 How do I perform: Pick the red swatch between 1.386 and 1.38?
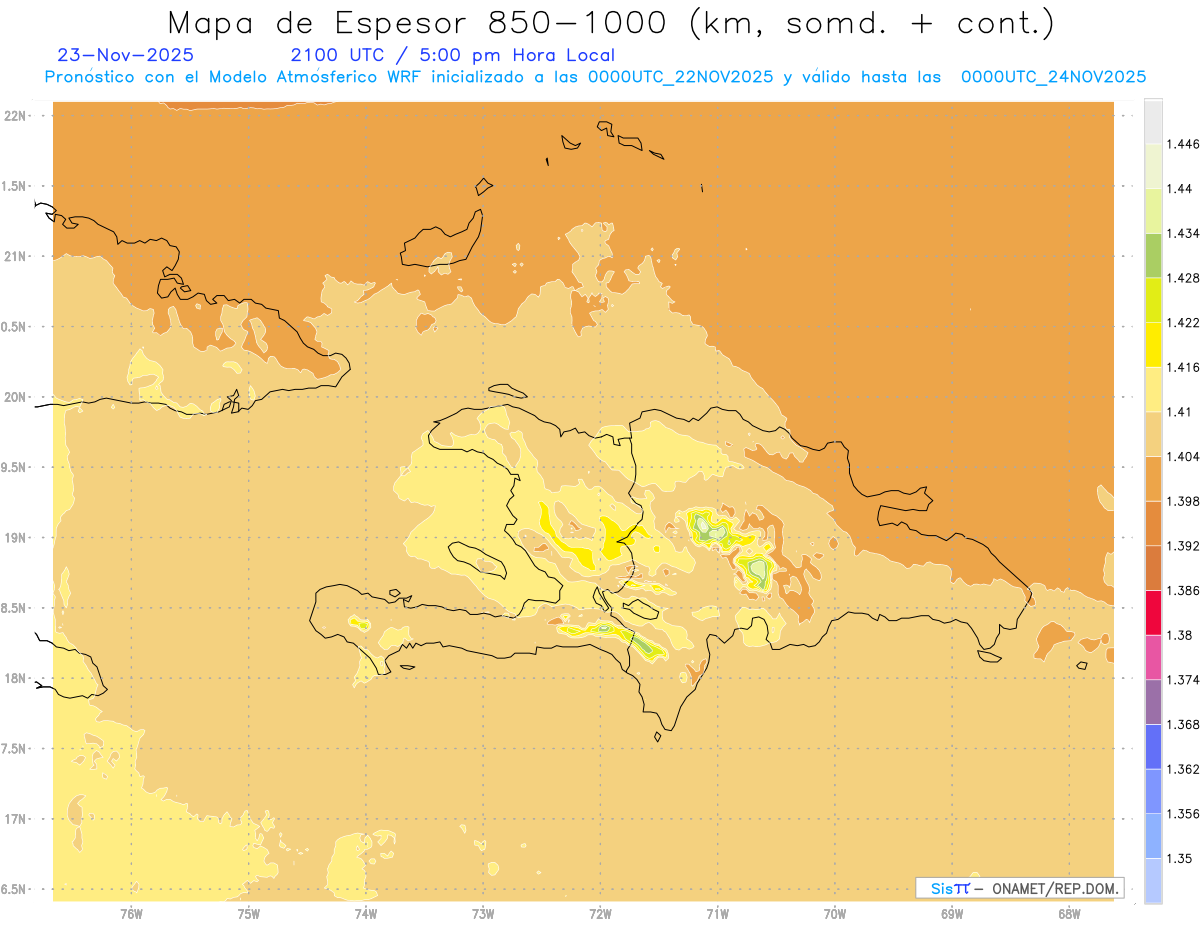[x=1153, y=613]
